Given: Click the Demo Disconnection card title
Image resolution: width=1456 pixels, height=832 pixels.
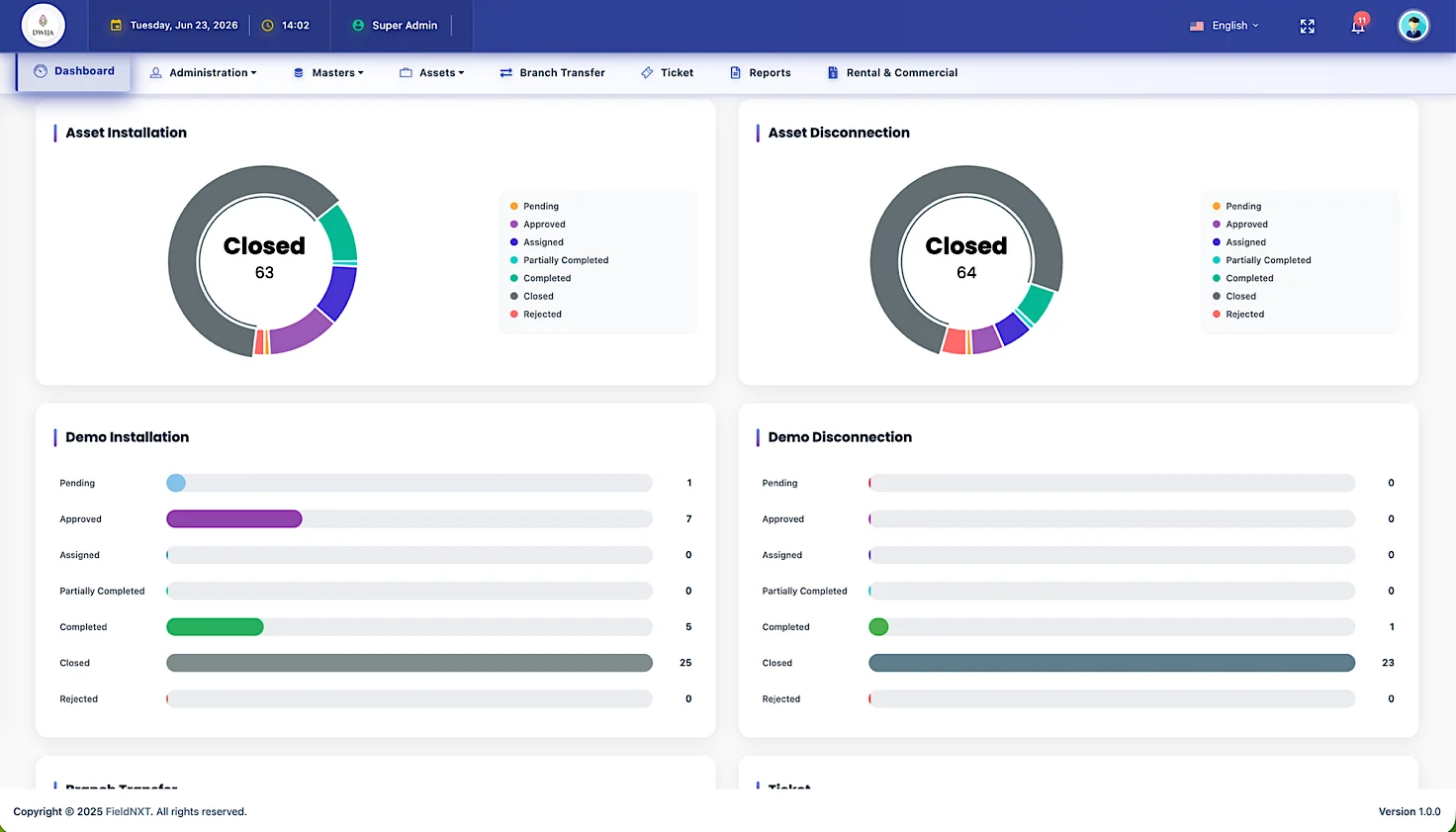Looking at the screenshot, I should 840,437.
